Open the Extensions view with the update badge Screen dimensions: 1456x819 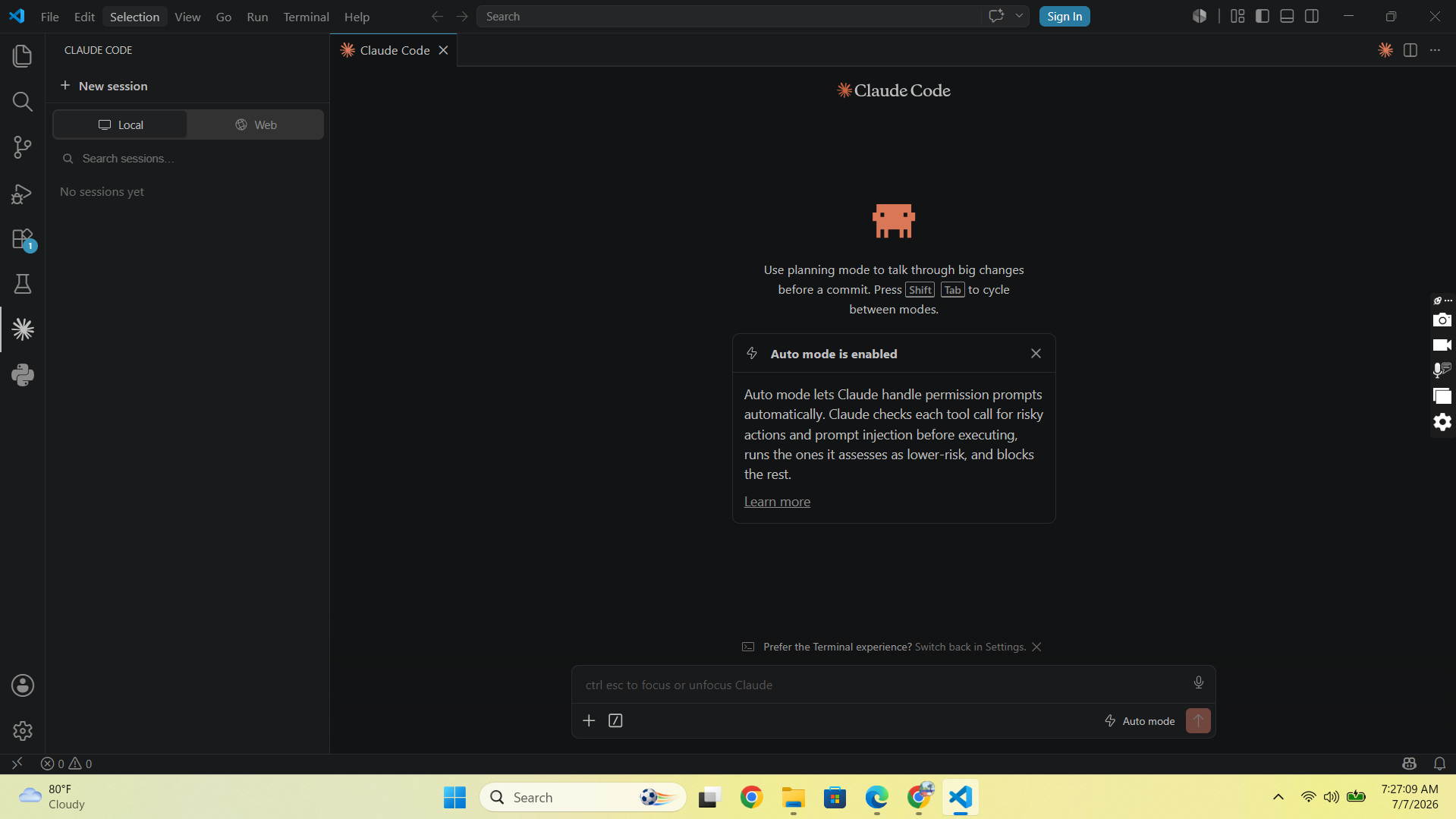tap(23, 239)
